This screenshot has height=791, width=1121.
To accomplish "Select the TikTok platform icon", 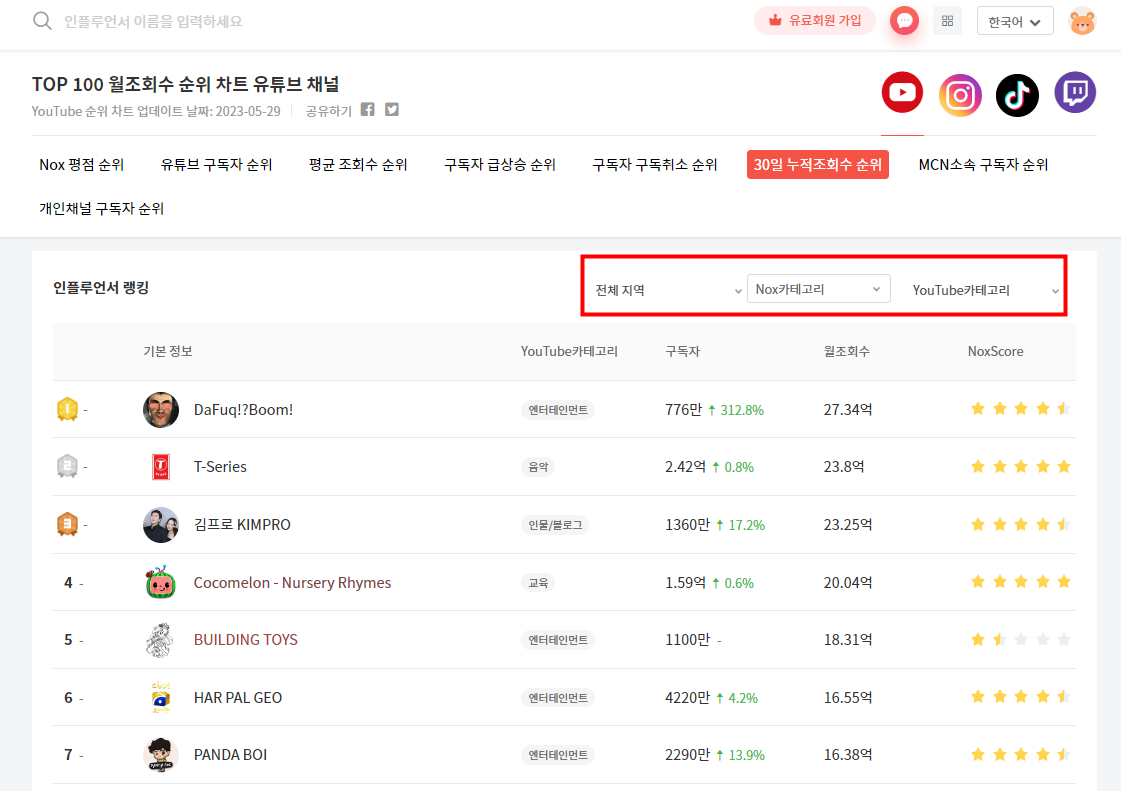I will 1017,94.
